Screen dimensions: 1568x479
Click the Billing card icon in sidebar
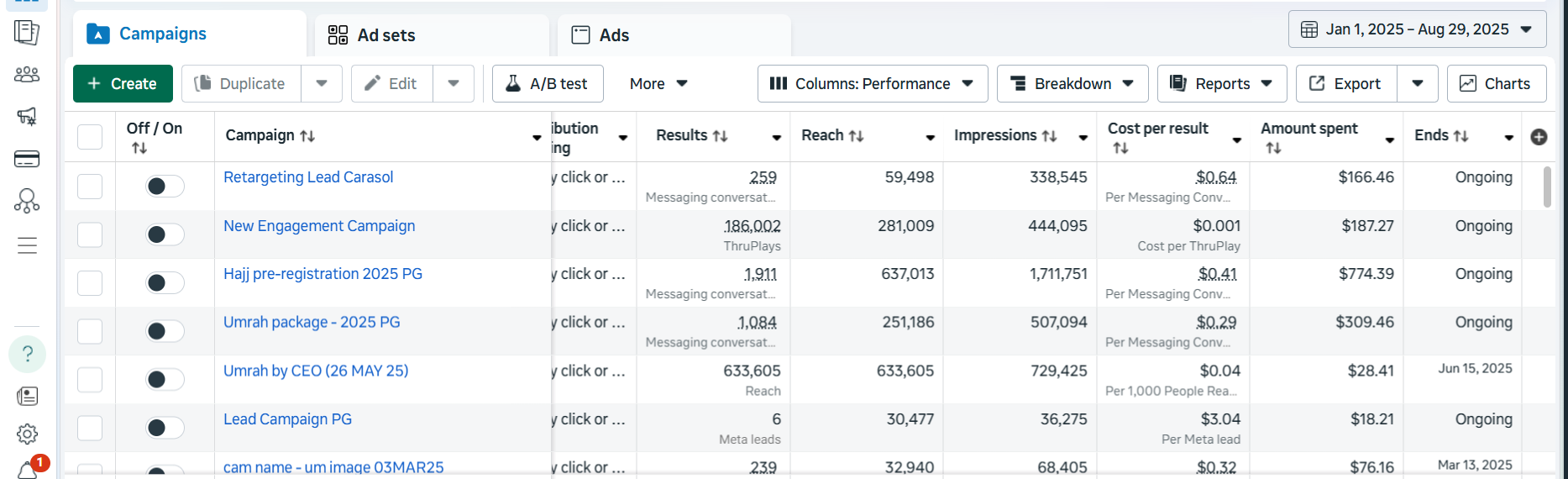(27, 159)
